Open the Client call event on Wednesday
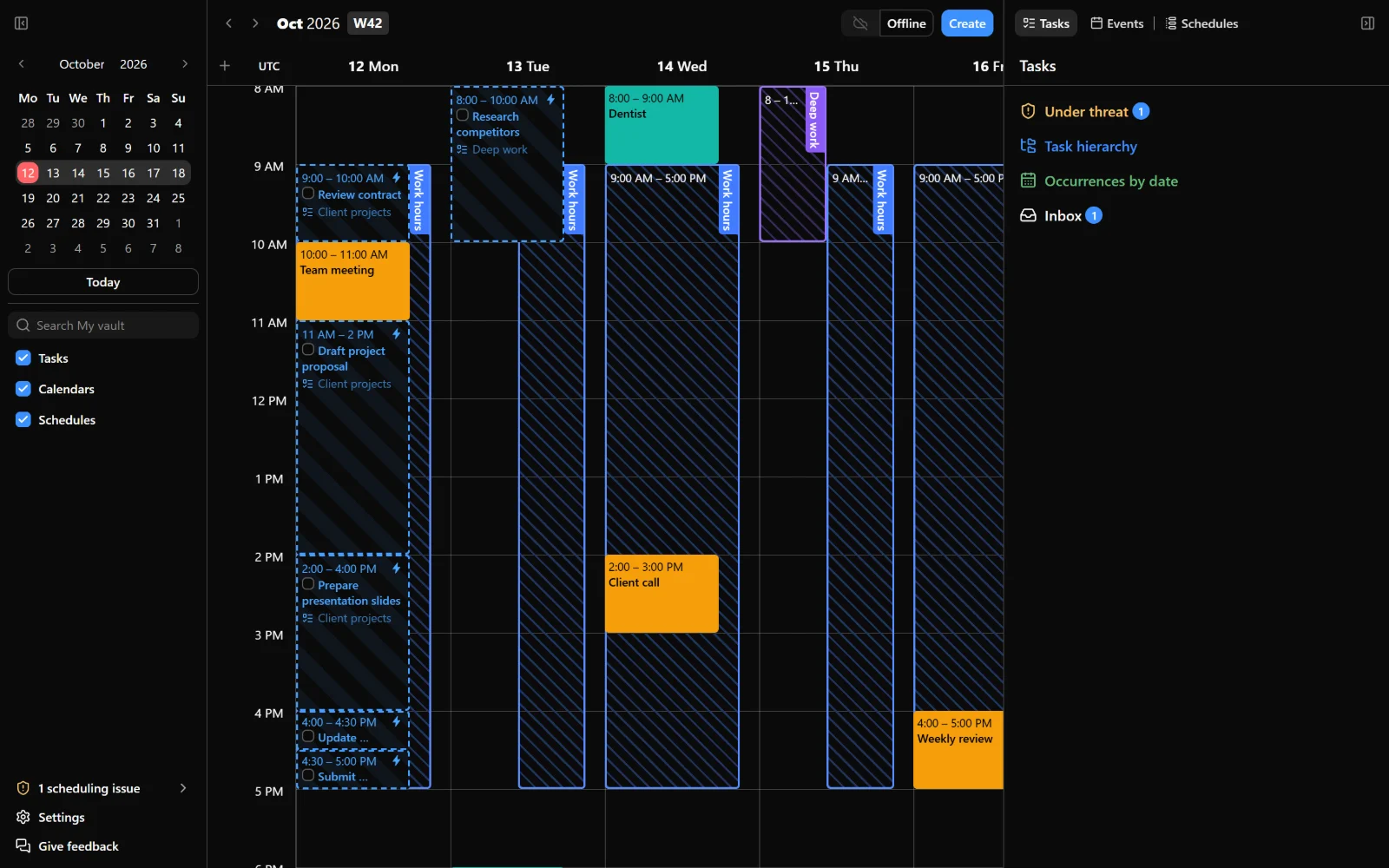The image size is (1389, 868). (662, 594)
